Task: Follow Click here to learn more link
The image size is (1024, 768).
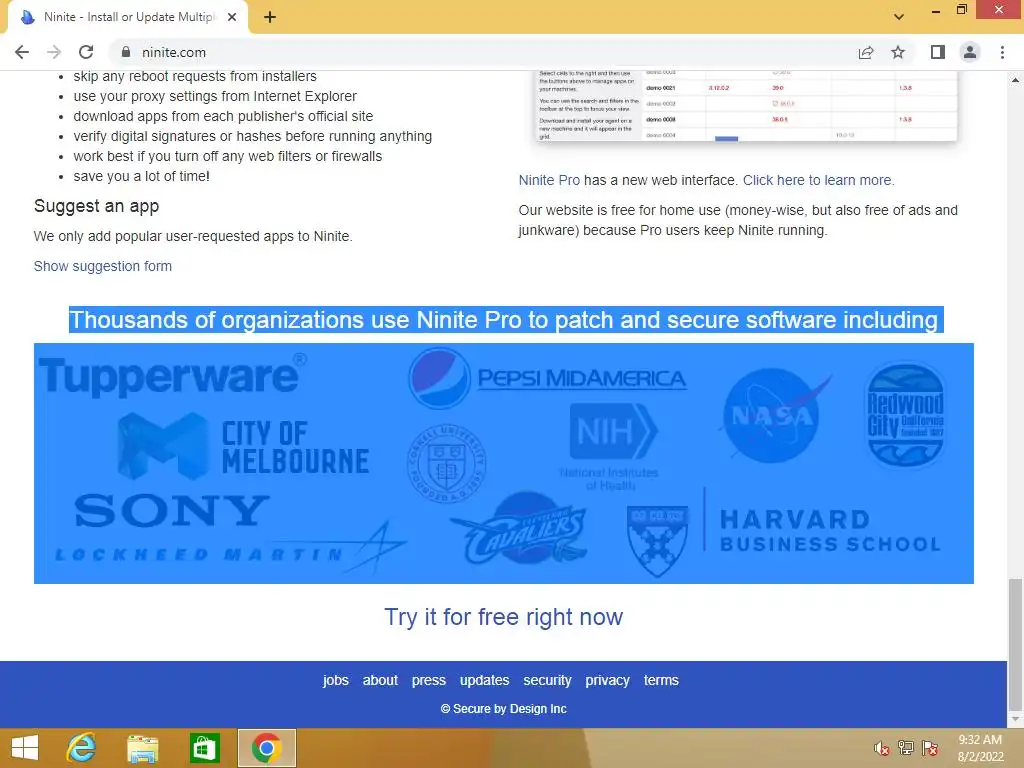Action: coord(818,180)
